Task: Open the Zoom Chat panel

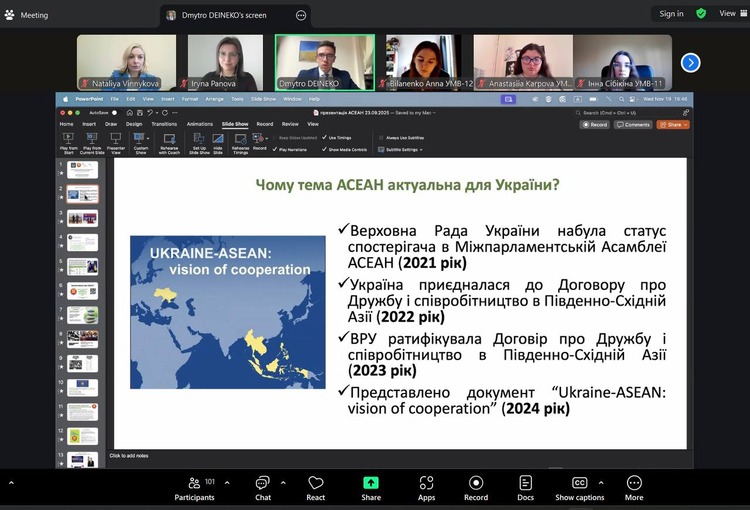Action: (262, 483)
